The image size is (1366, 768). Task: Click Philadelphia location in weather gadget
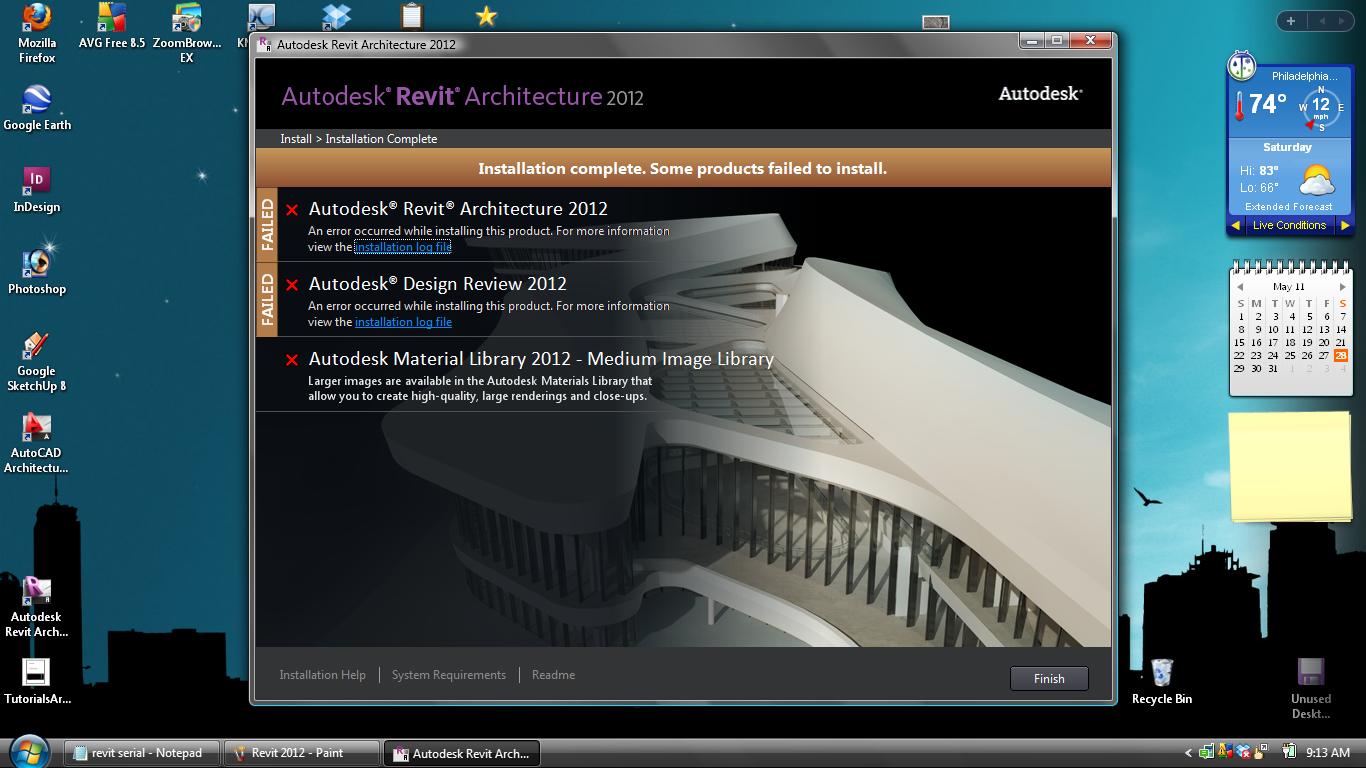[1304, 76]
